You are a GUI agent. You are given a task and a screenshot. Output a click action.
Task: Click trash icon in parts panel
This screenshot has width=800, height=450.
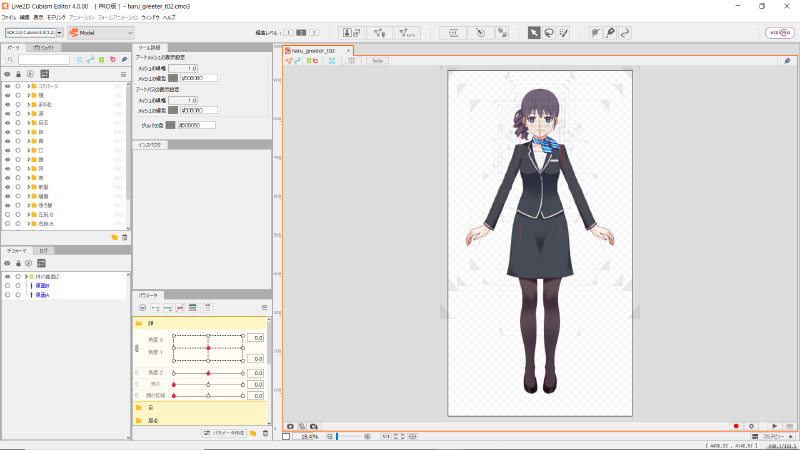124,237
